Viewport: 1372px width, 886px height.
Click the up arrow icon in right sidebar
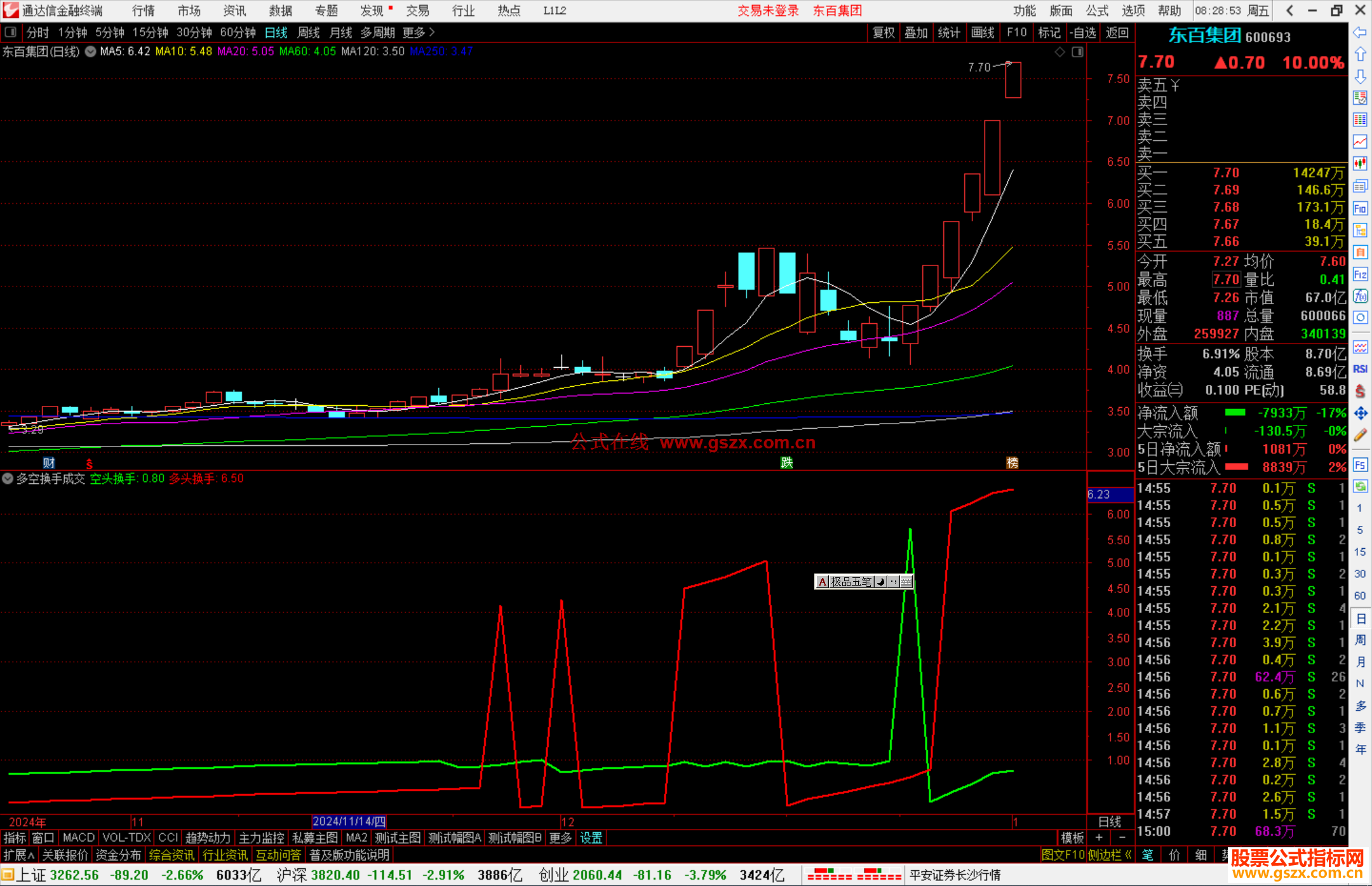point(1360,55)
